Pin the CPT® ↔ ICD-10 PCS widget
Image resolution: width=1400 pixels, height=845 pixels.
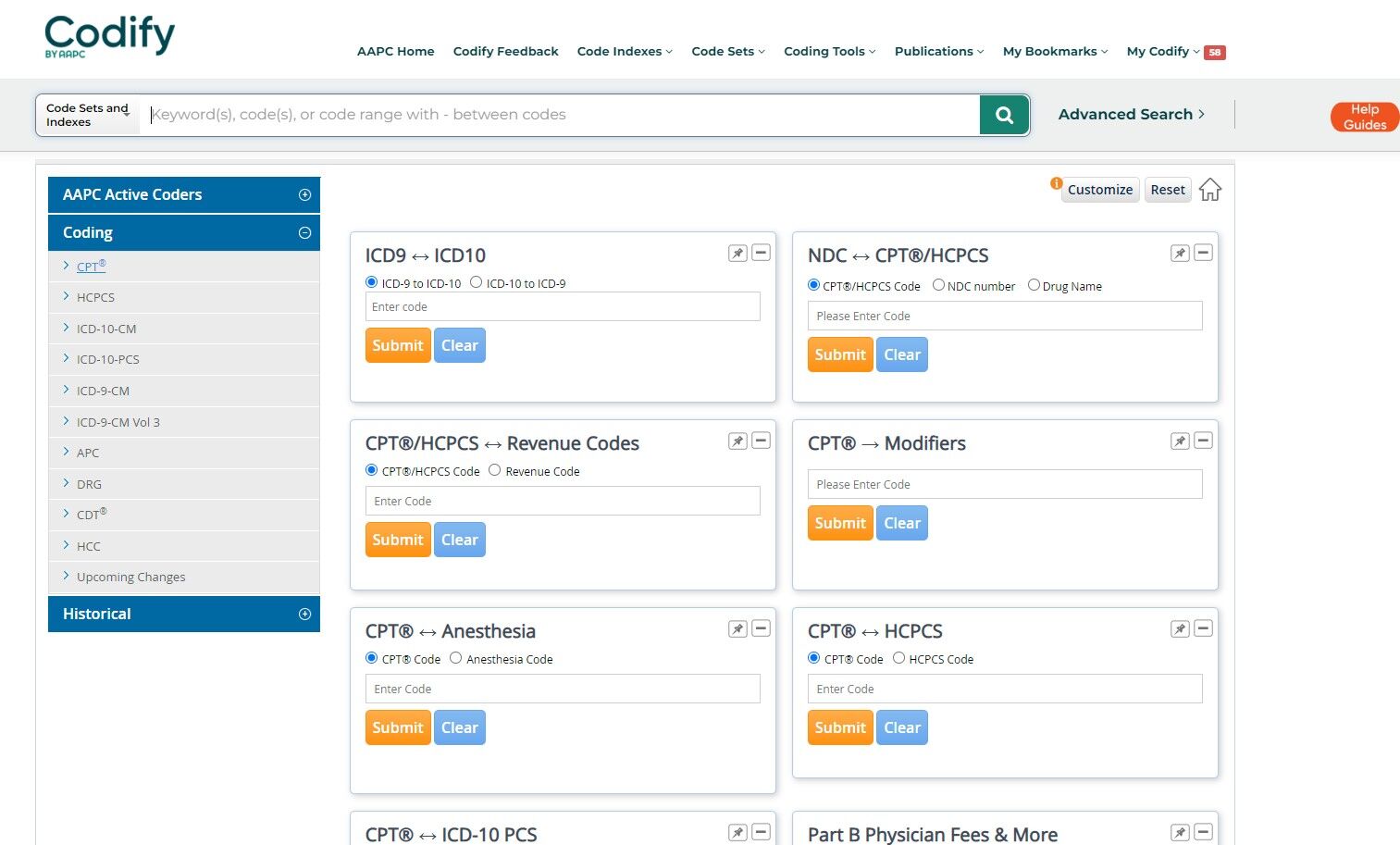737,832
